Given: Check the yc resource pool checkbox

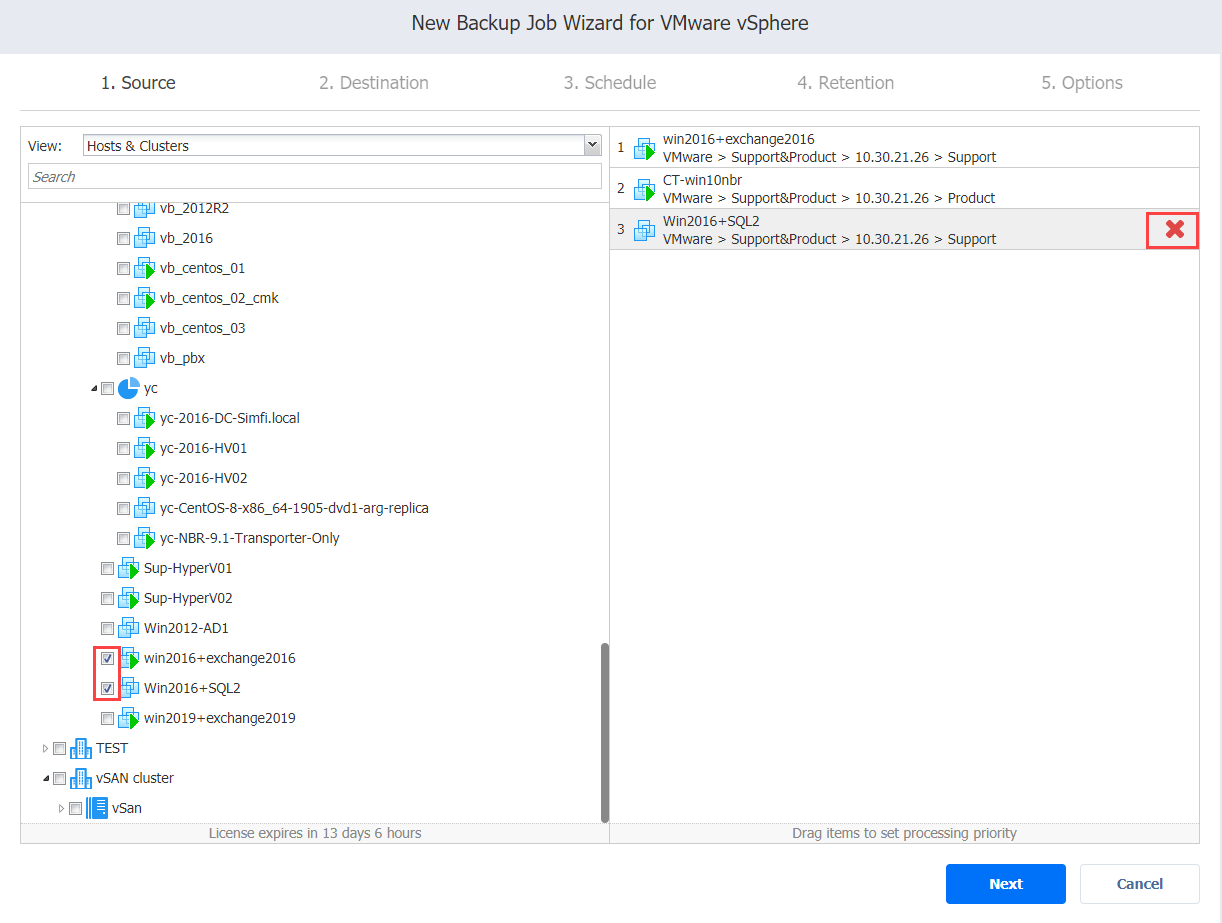Looking at the screenshot, I should pyautogui.click(x=107, y=388).
